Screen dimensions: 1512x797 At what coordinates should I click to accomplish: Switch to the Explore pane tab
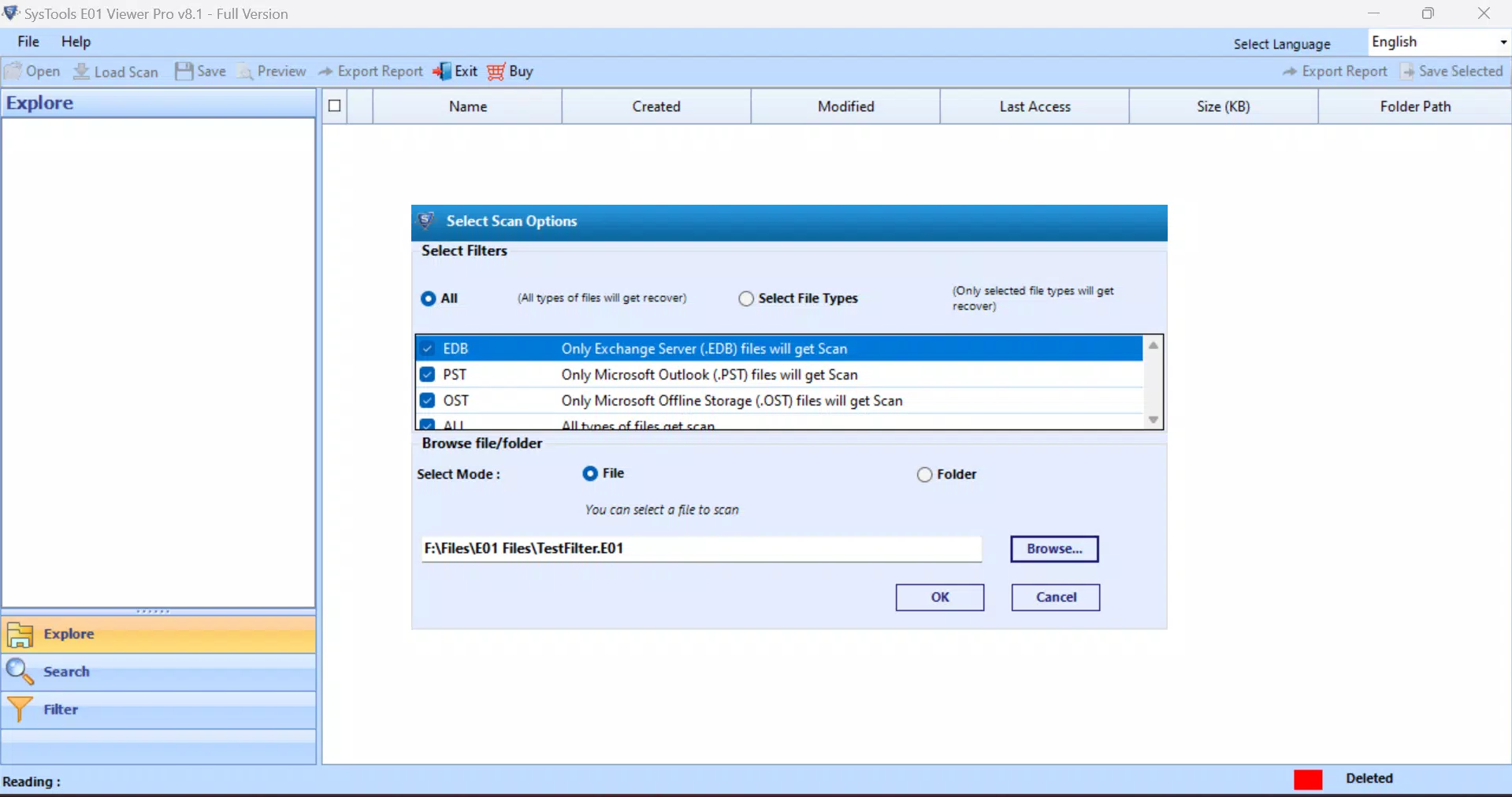[x=158, y=635]
